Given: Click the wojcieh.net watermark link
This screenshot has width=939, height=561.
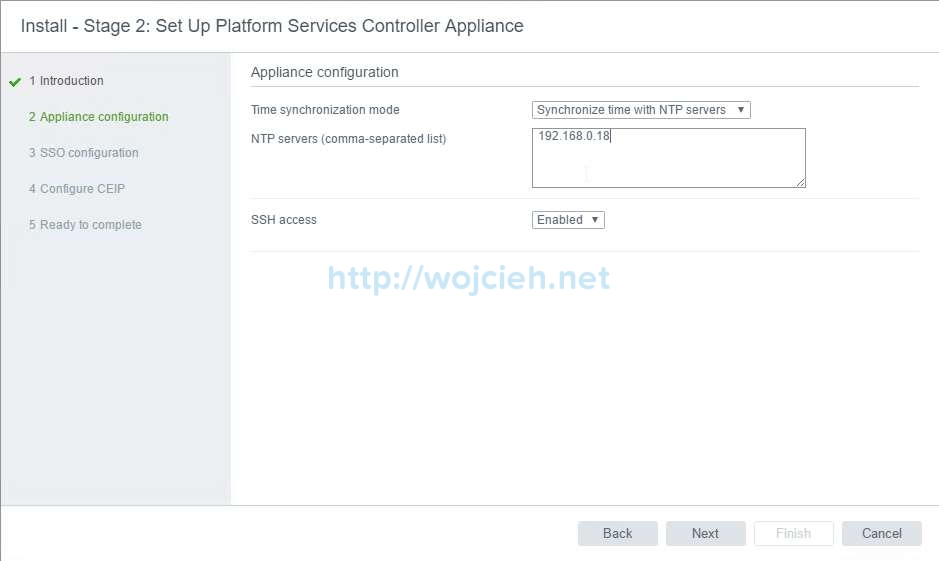Looking at the screenshot, I should point(468,278).
